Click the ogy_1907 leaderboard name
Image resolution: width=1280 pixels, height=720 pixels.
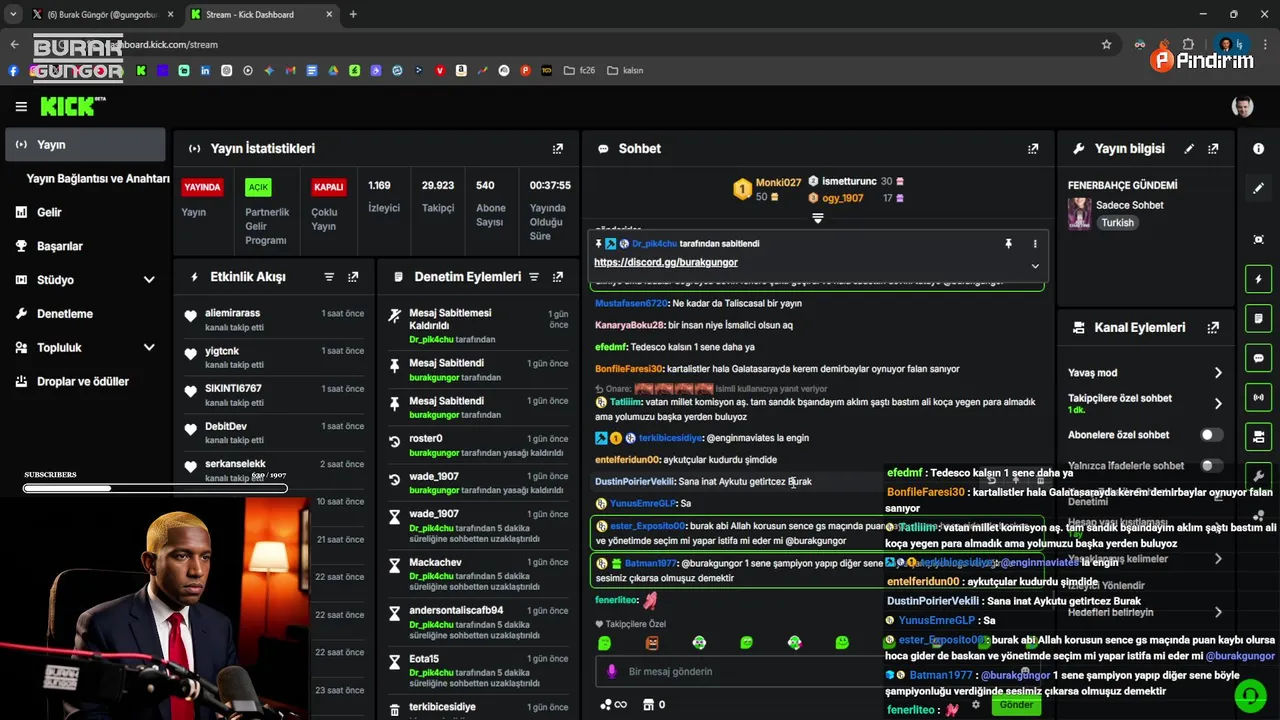tap(842, 198)
